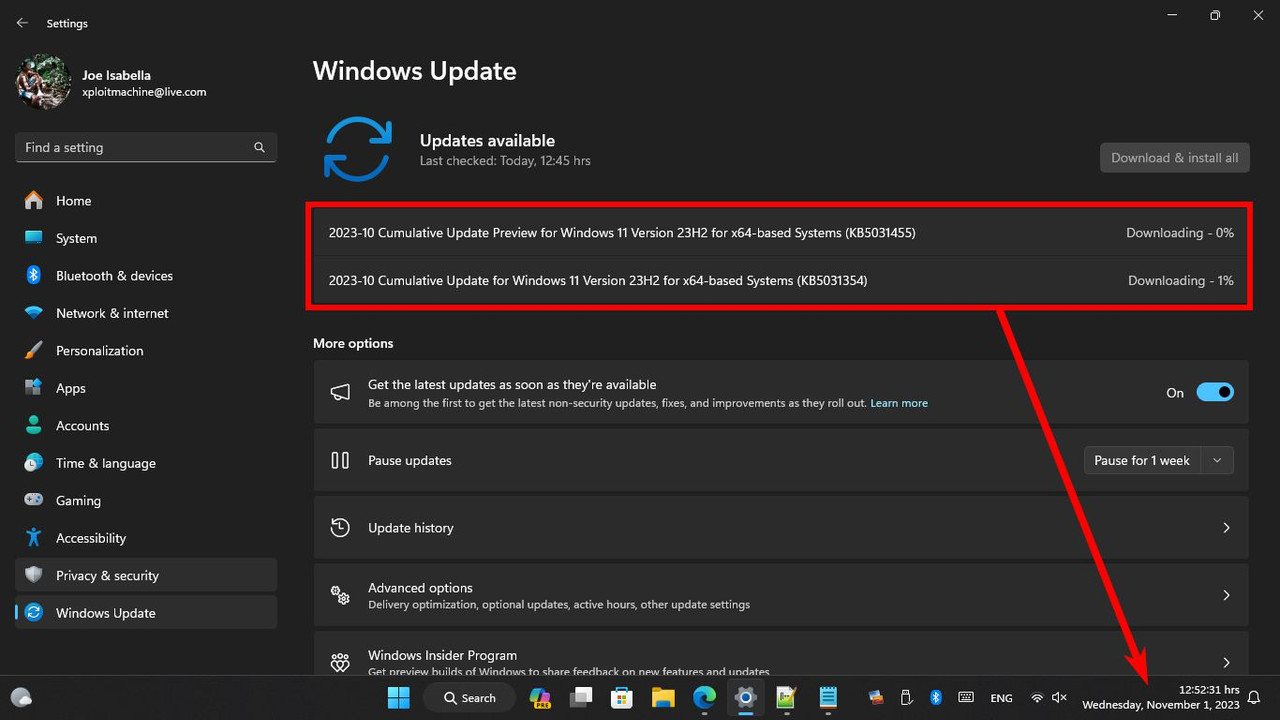Click the weather widget icon on taskbar
Image resolution: width=1280 pixels, height=720 pixels.
pos(21,698)
